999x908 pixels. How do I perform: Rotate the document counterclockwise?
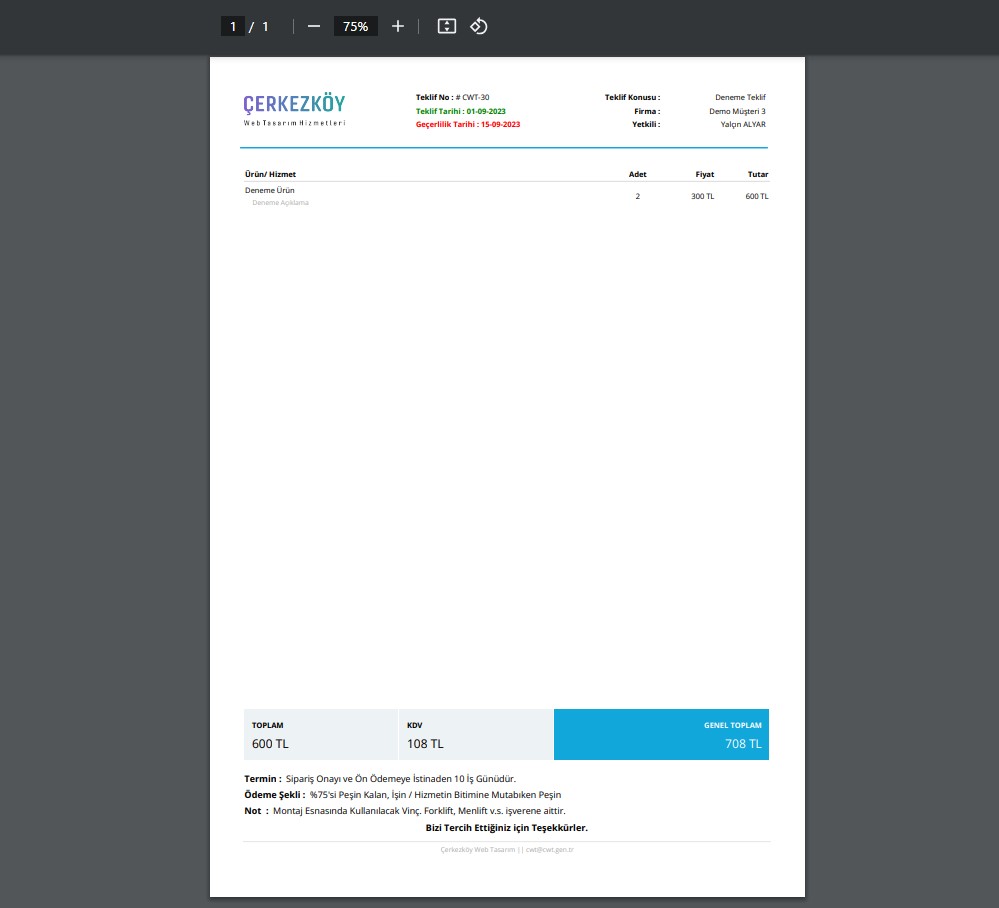click(479, 26)
